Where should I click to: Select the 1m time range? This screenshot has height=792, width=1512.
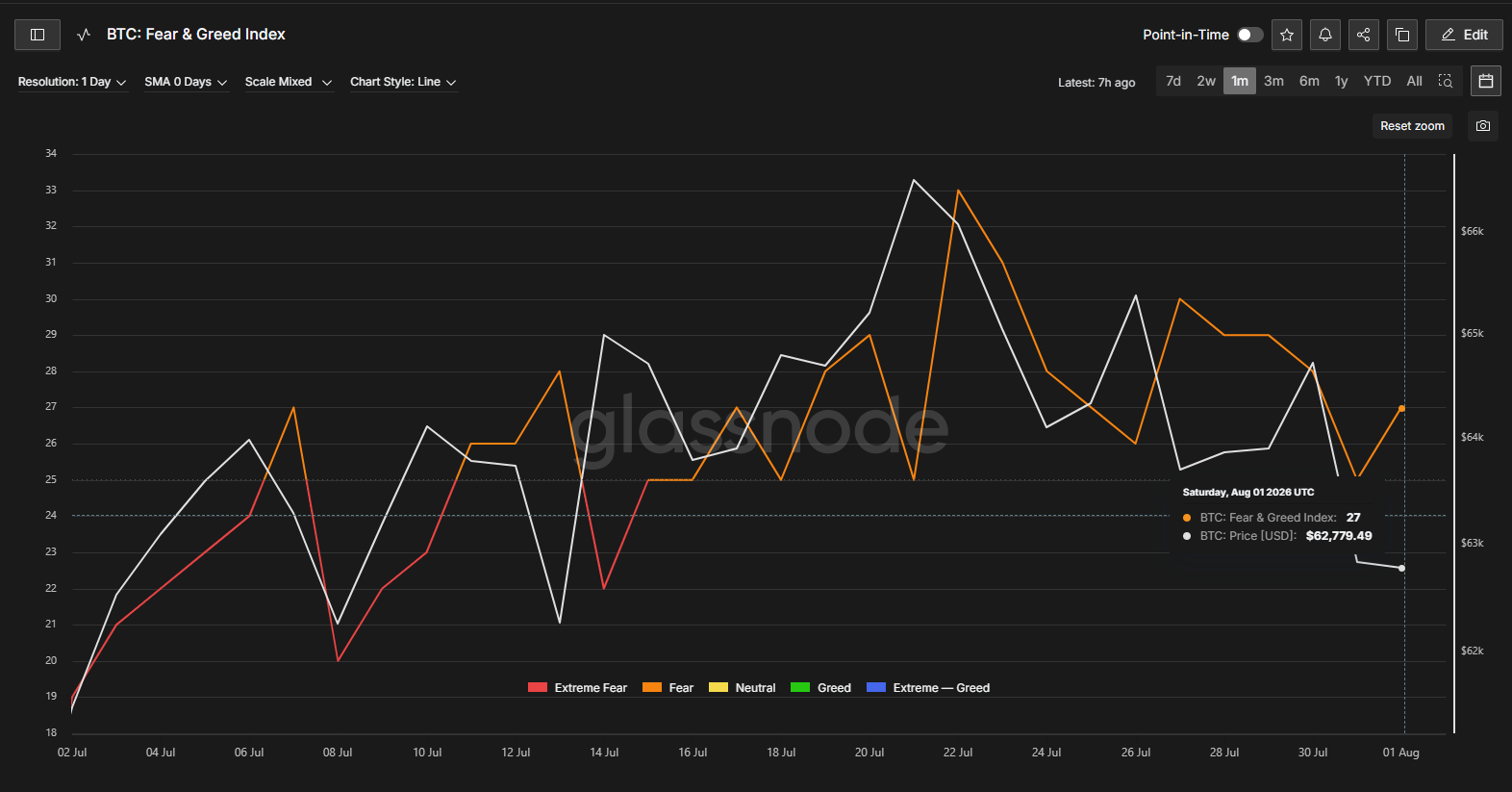click(1240, 81)
